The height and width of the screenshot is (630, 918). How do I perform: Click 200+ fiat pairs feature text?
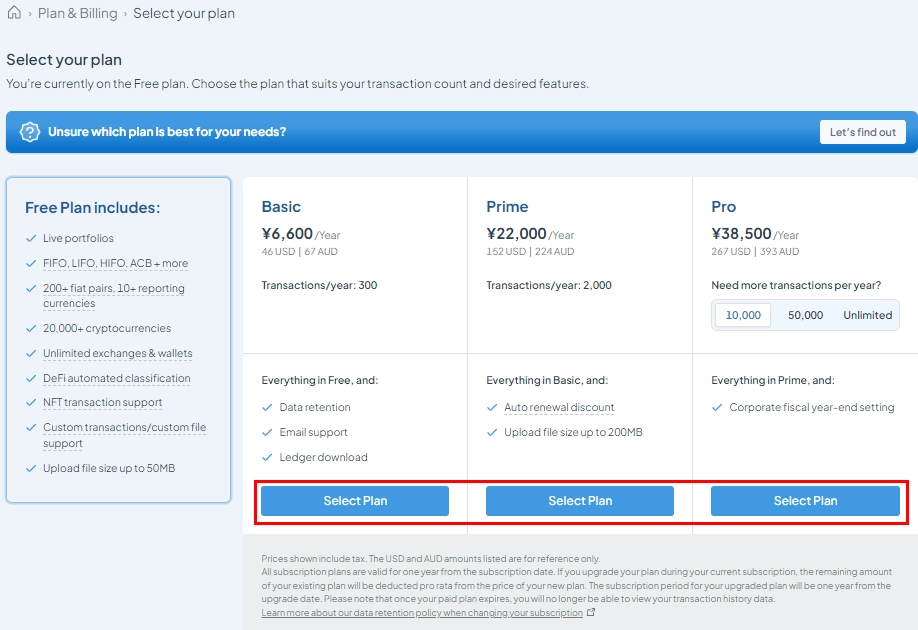click(x=114, y=296)
